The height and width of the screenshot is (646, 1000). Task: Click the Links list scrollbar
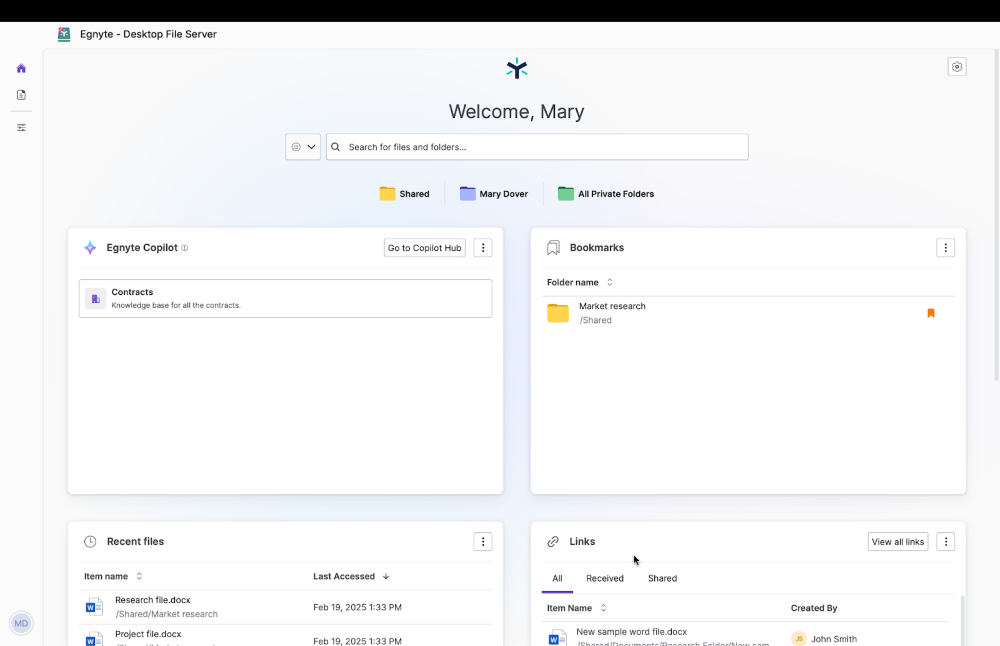(962, 620)
